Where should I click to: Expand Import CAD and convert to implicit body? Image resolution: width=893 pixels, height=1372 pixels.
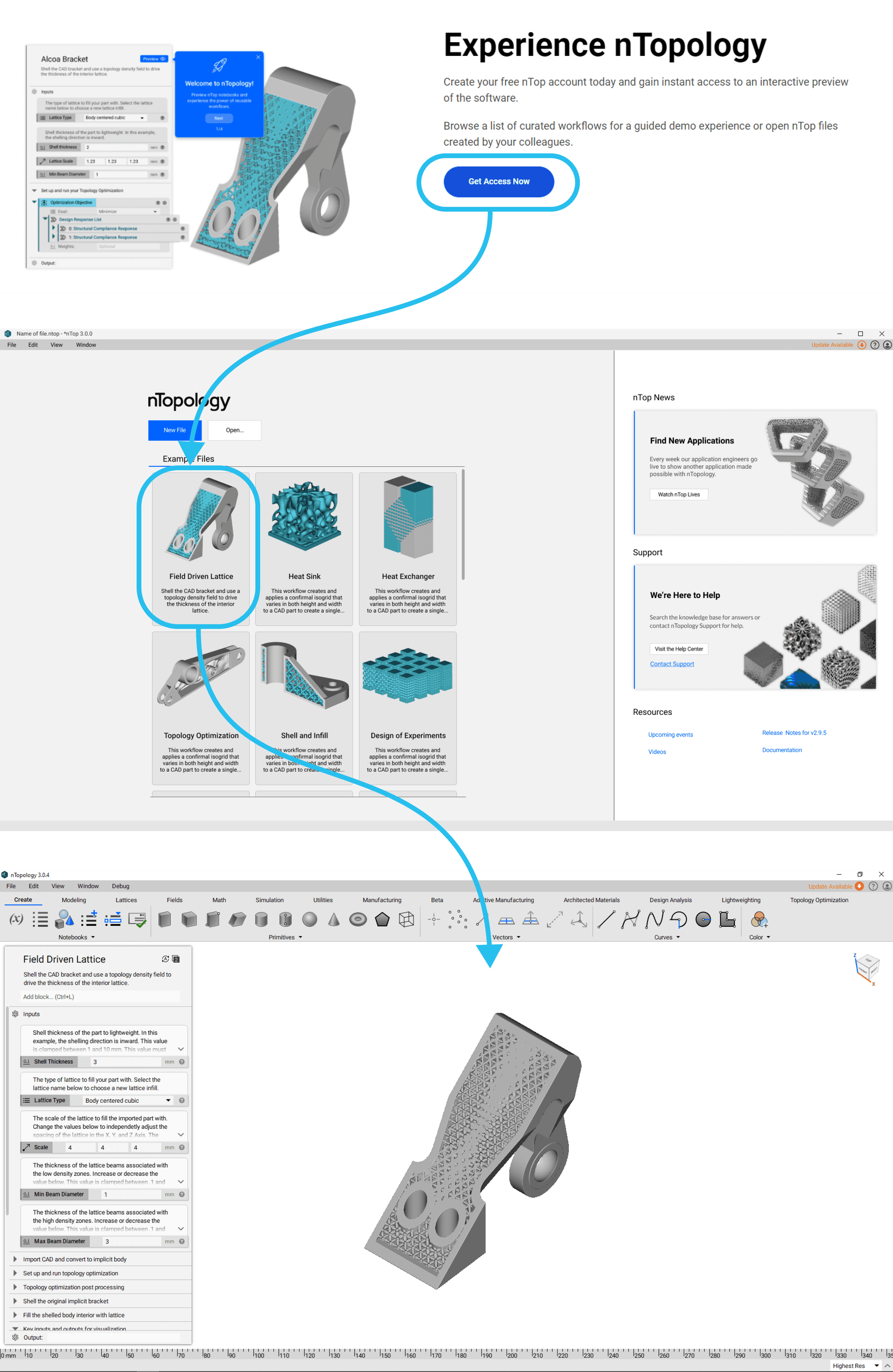click(15, 1259)
